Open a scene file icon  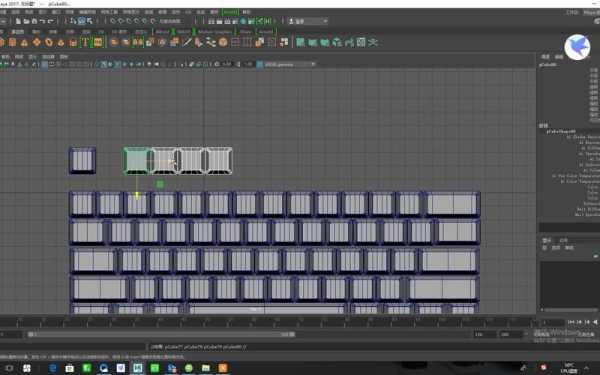point(26,21)
